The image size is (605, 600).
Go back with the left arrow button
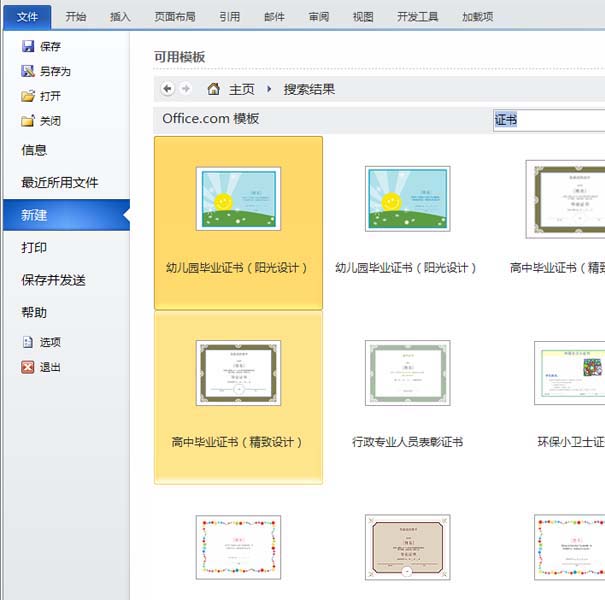click(167, 89)
